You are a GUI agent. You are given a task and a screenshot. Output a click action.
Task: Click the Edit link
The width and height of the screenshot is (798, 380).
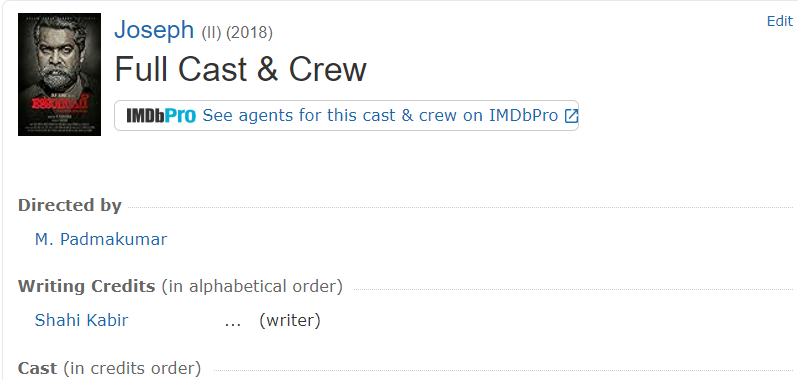coord(780,21)
